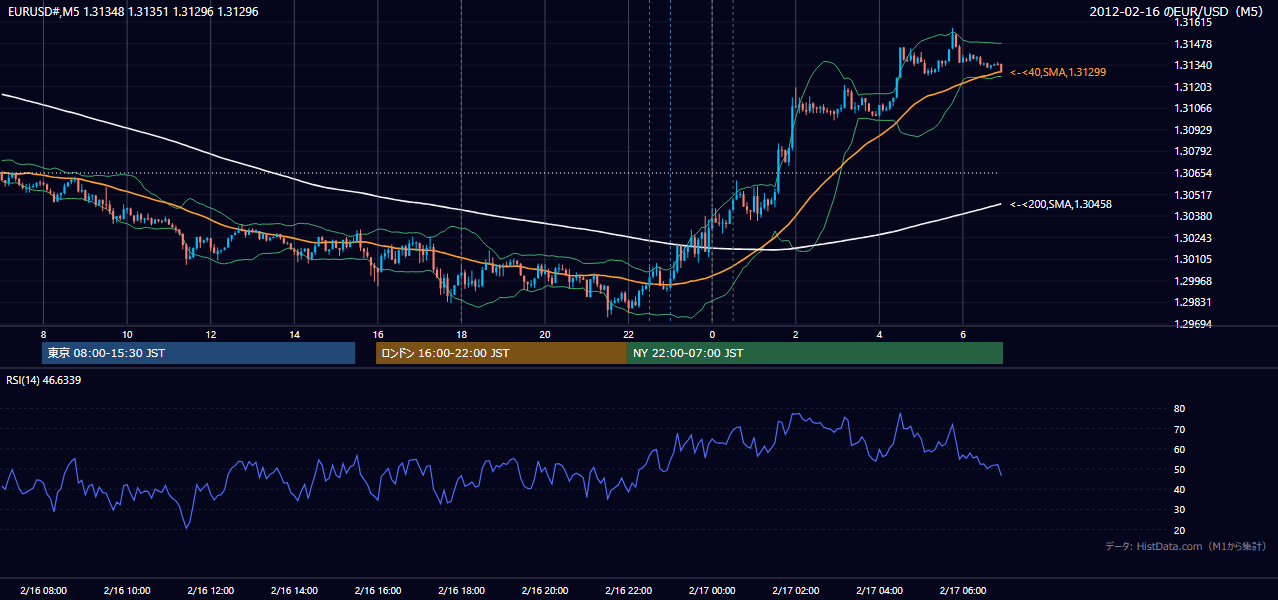
Task: Click the 1.30517 price axis label
Action: (1194, 195)
